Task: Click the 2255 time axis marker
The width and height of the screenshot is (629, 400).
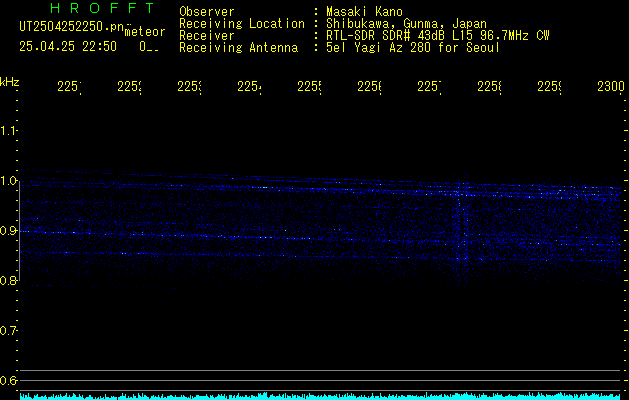Action: [309, 87]
